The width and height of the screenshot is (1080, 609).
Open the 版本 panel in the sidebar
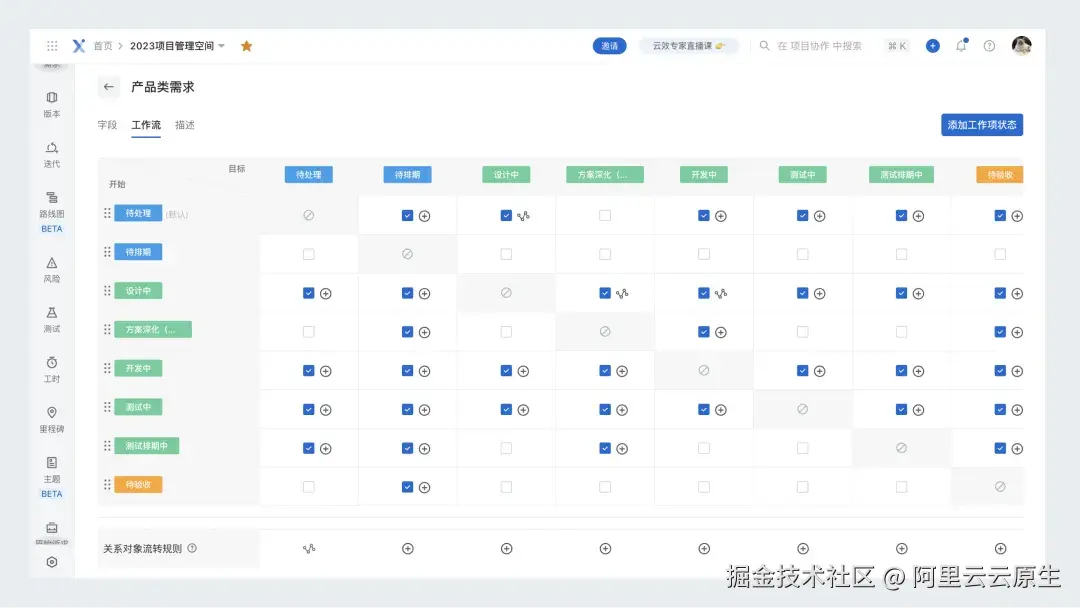click(51, 103)
